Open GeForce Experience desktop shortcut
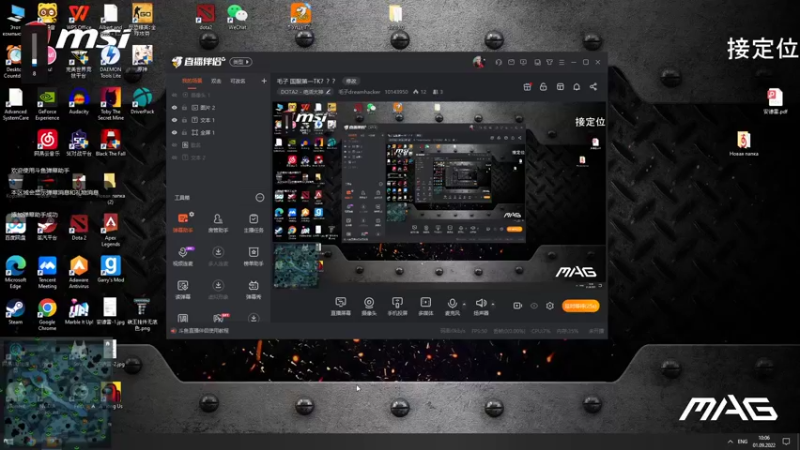 pos(47,105)
